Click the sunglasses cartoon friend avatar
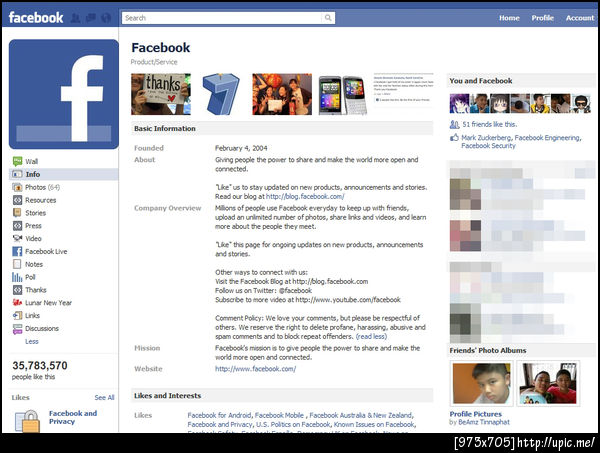The image size is (600, 453). (581, 103)
